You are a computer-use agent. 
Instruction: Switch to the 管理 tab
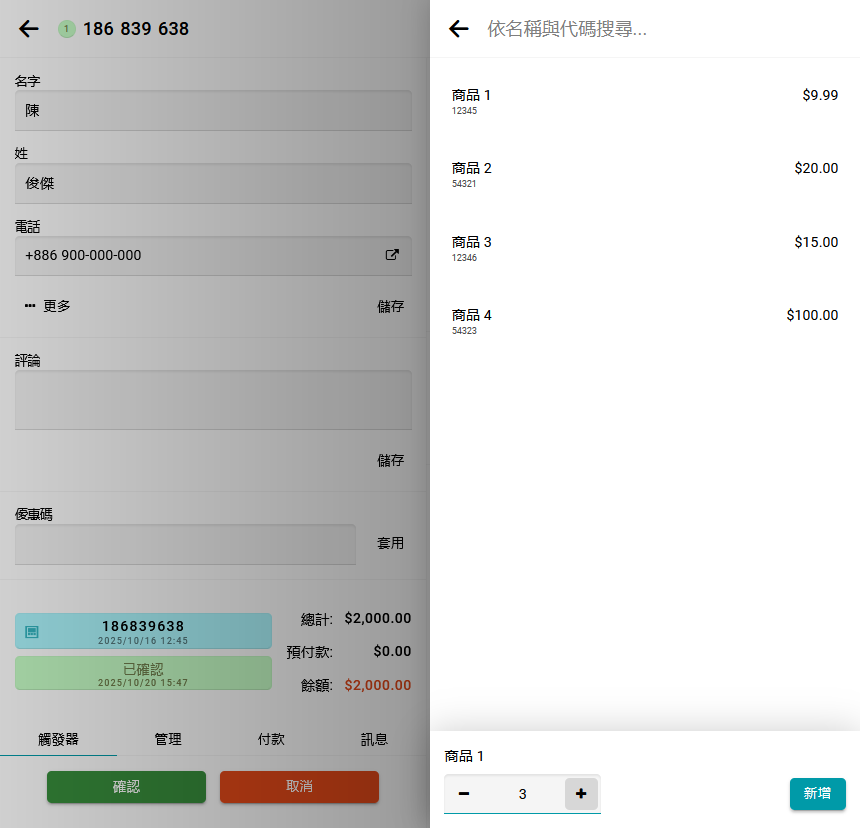(168, 739)
